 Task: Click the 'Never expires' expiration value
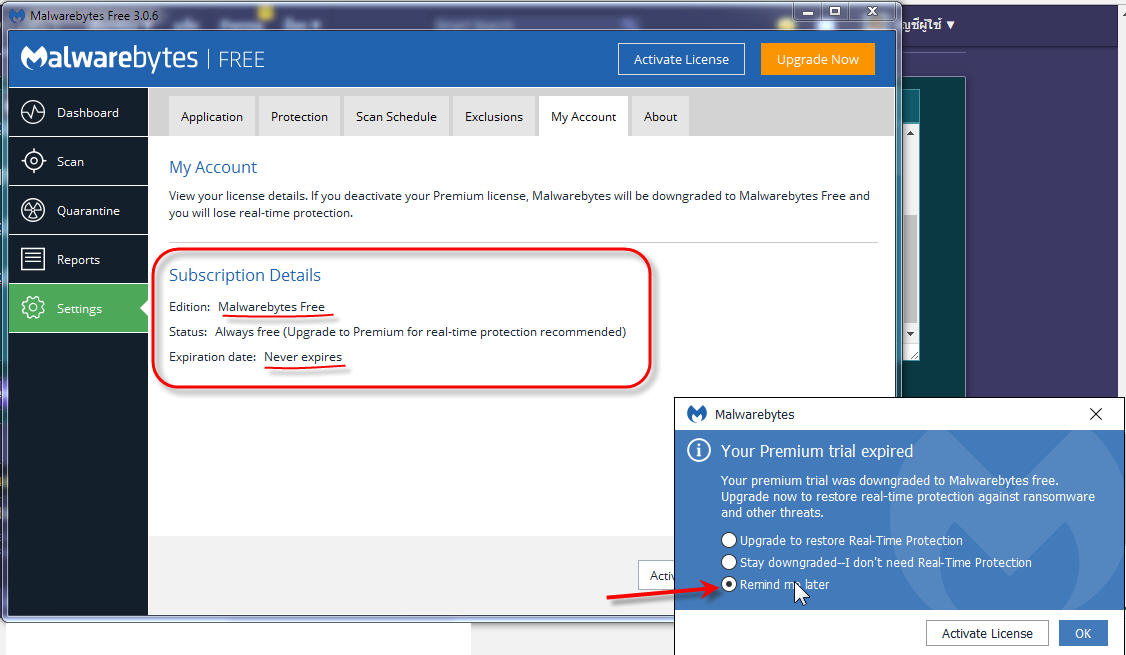pyautogui.click(x=303, y=357)
